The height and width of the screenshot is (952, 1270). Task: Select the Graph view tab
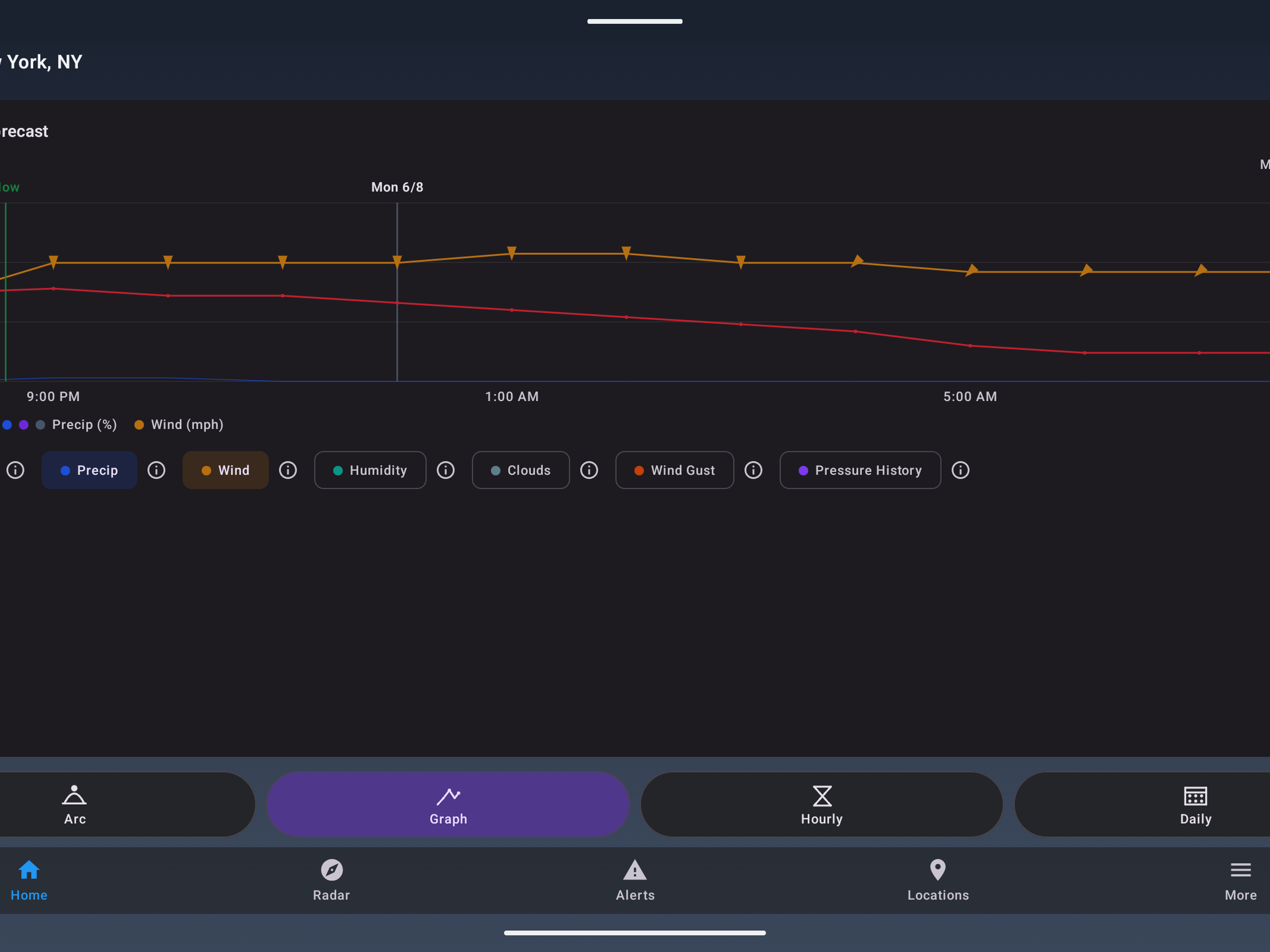(x=448, y=804)
